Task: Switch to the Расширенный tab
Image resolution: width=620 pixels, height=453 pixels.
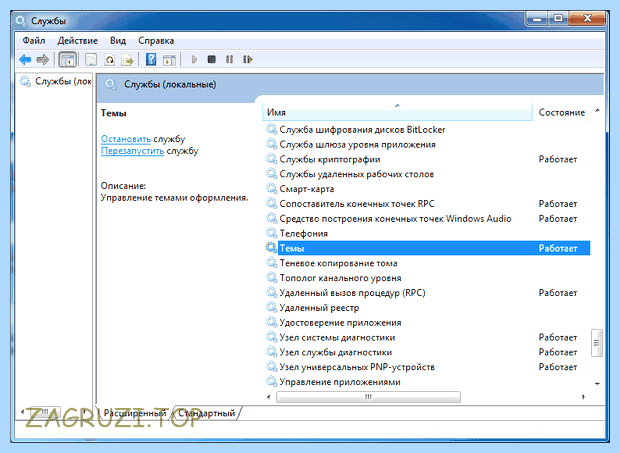Action: click(x=134, y=413)
